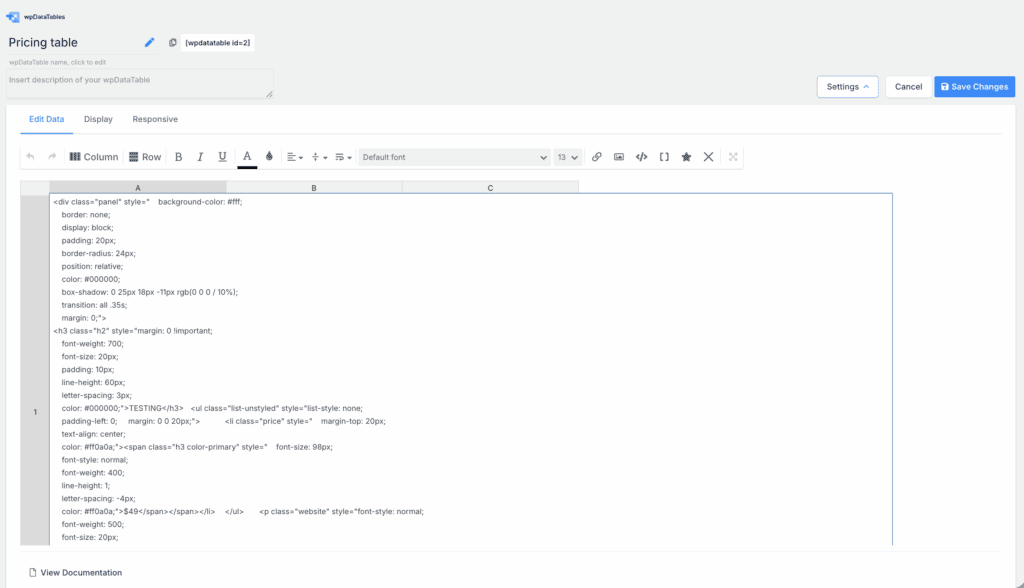The height and width of the screenshot is (588, 1024).
Task: Click Save Changes
Action: [974, 87]
